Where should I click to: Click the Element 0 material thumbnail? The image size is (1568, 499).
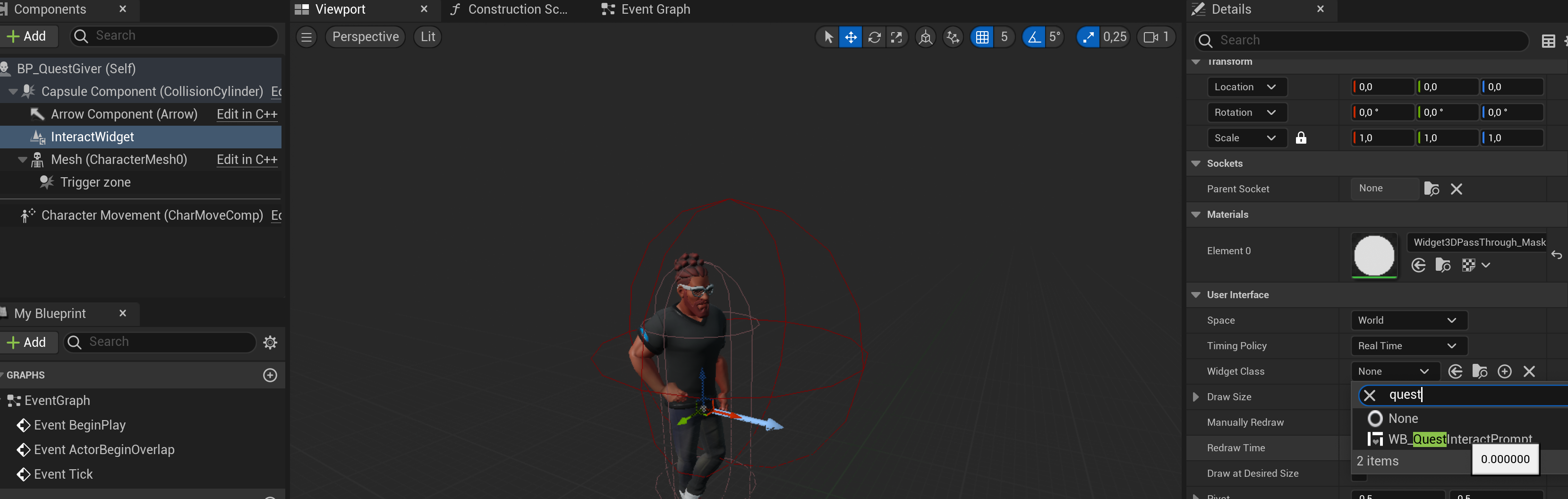(1374, 255)
